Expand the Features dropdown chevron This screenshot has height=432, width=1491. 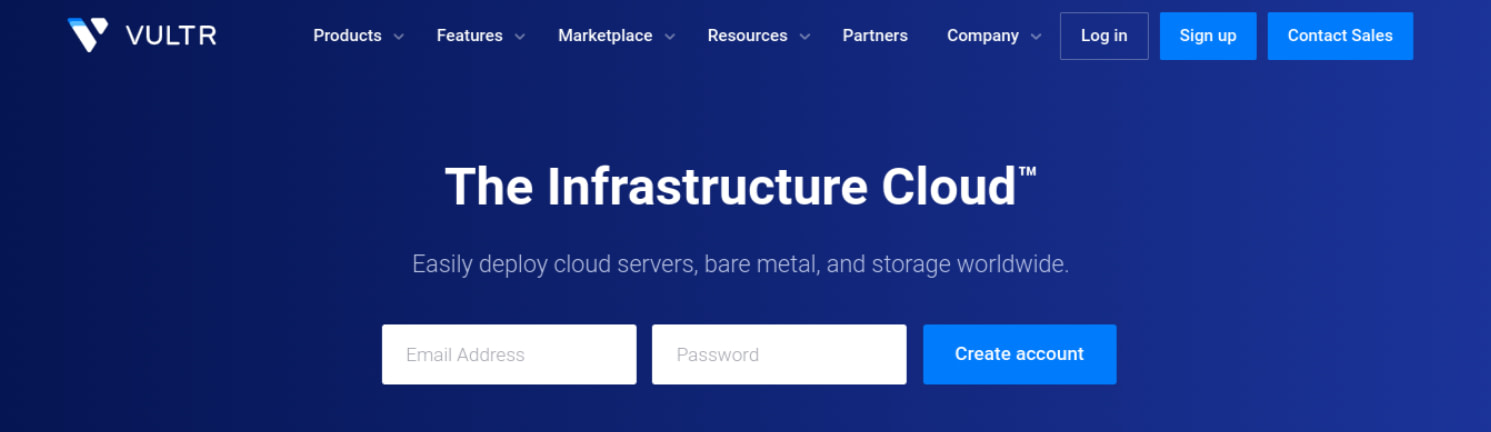520,37
